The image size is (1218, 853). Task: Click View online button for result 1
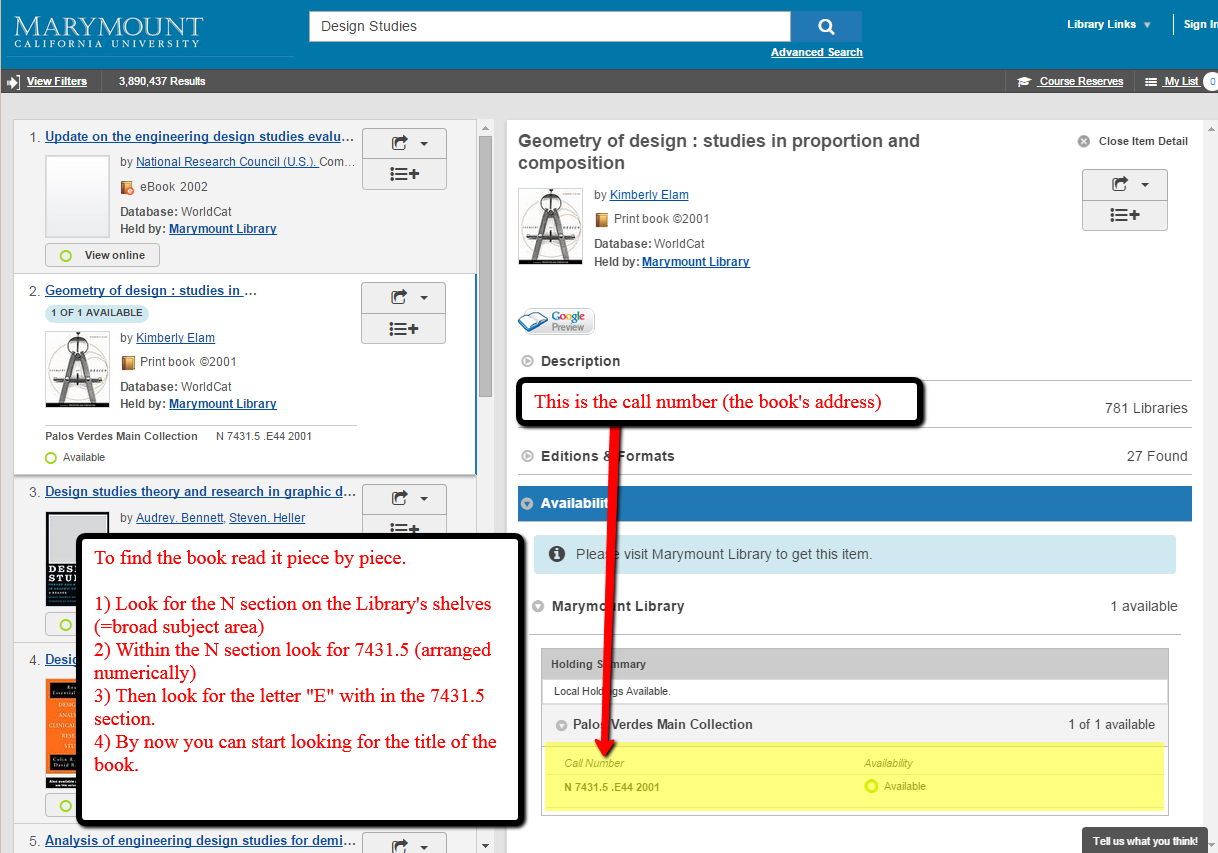click(102, 255)
